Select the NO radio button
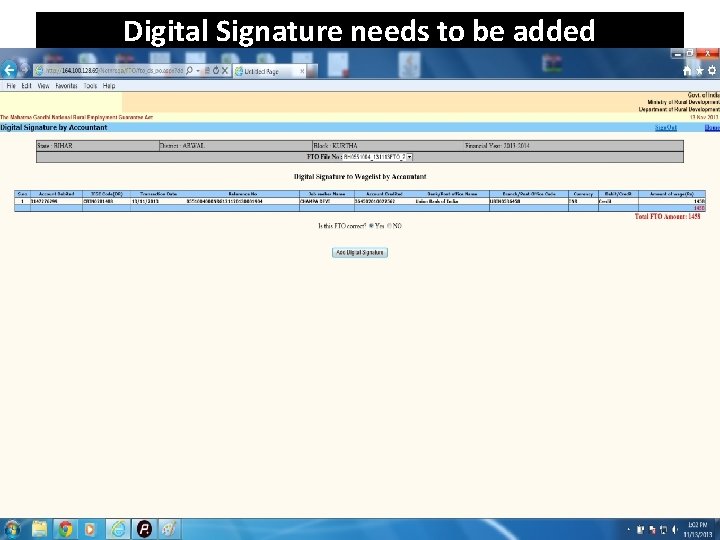This screenshot has height=540, width=720. tap(389, 225)
